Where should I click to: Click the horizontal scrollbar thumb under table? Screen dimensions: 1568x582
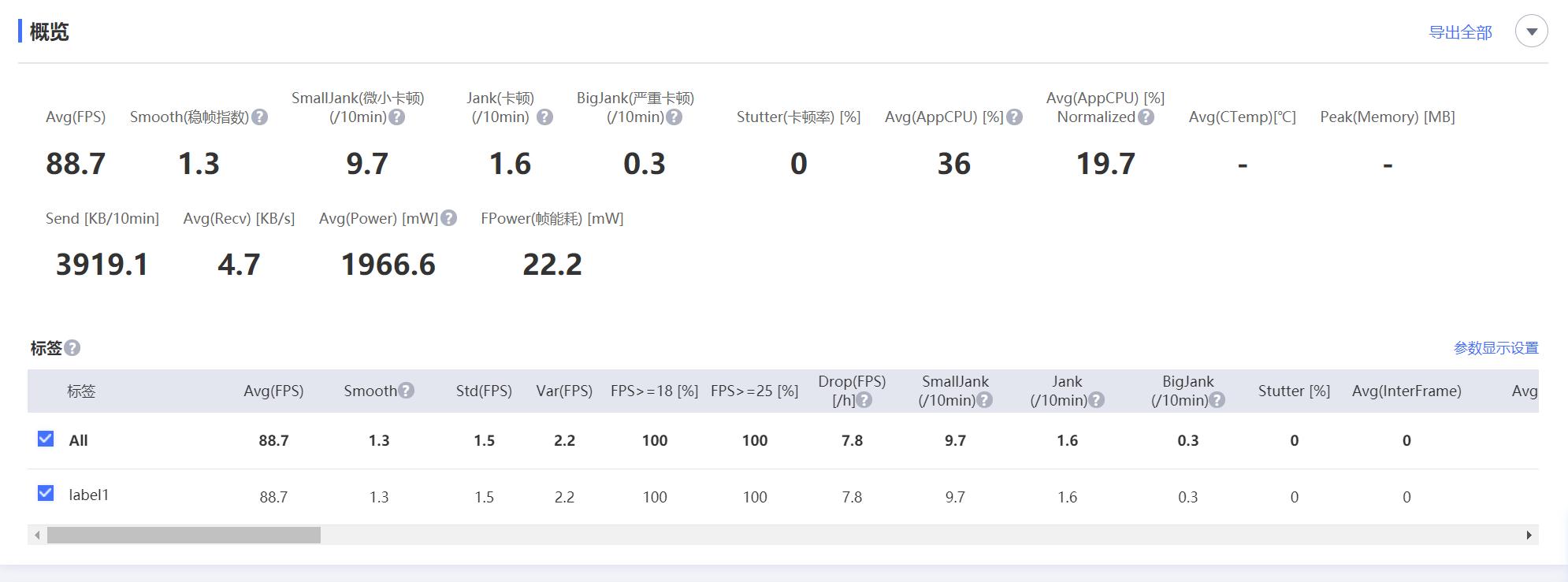click(x=184, y=536)
